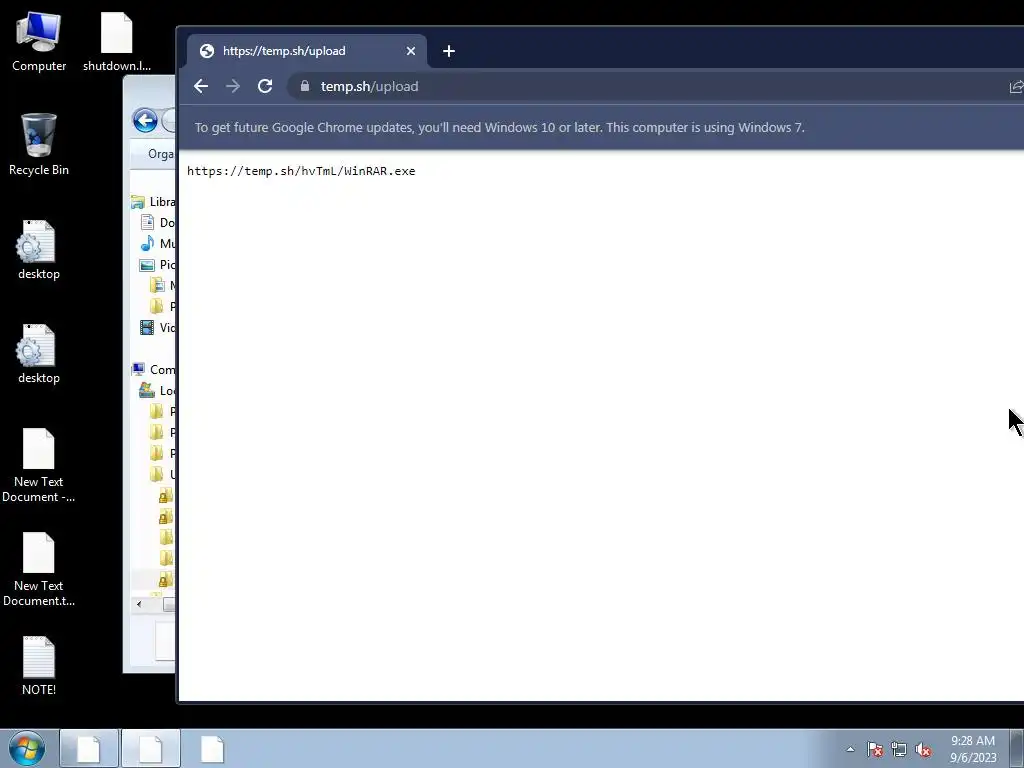Screen dimensions: 1024x768
Task: Click the muted volume tray icon
Action: (923, 749)
